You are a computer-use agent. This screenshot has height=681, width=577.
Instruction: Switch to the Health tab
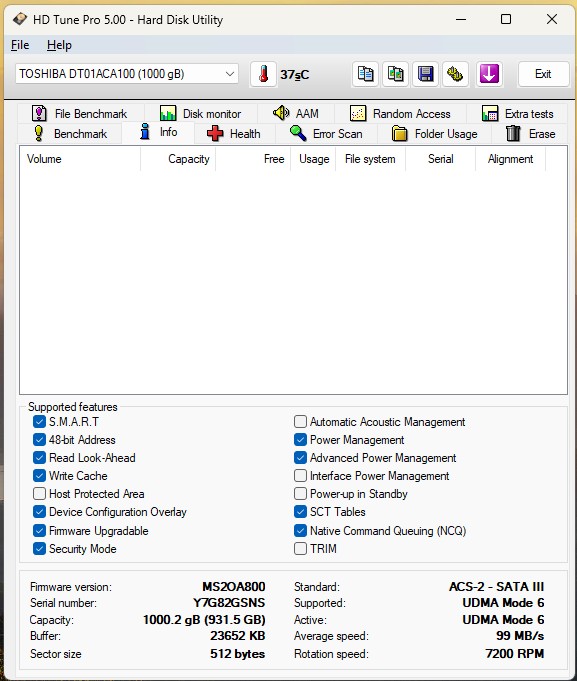click(x=234, y=134)
